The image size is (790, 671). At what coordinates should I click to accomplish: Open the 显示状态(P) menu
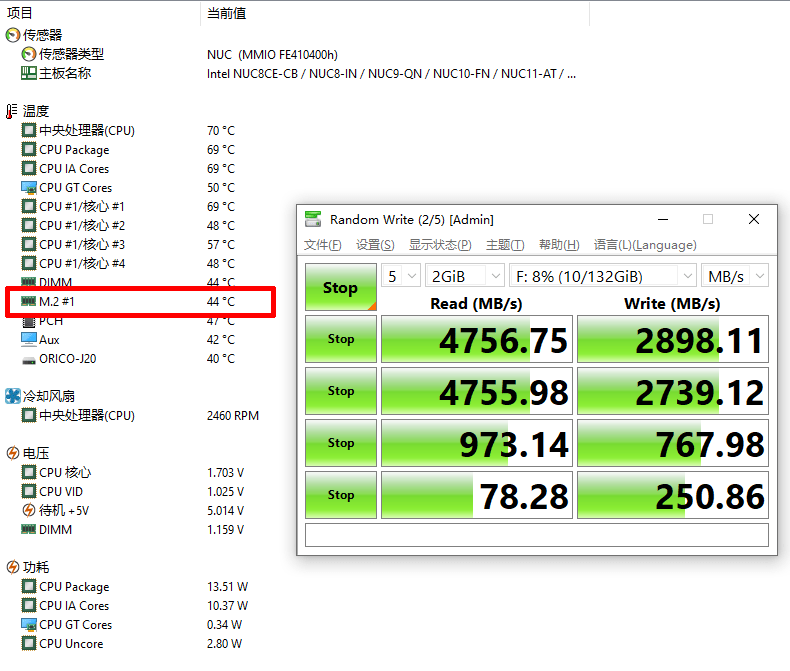coord(440,245)
